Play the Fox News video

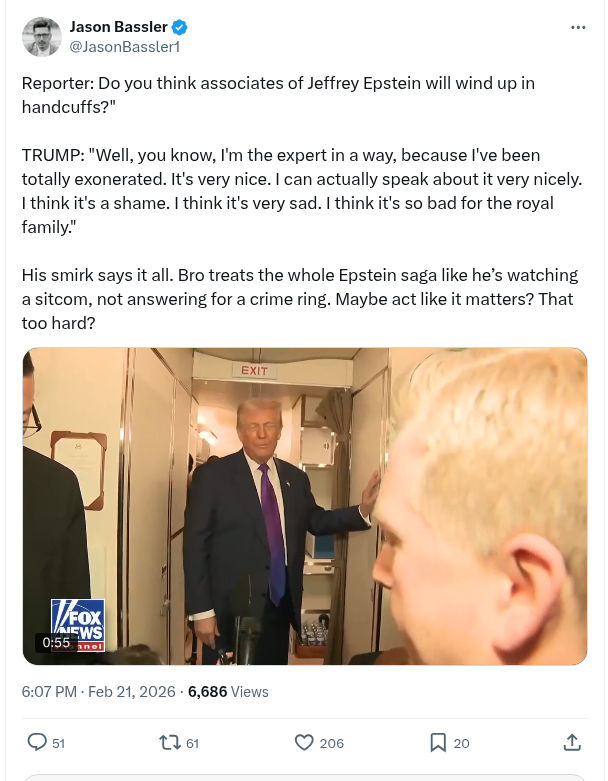coord(305,506)
